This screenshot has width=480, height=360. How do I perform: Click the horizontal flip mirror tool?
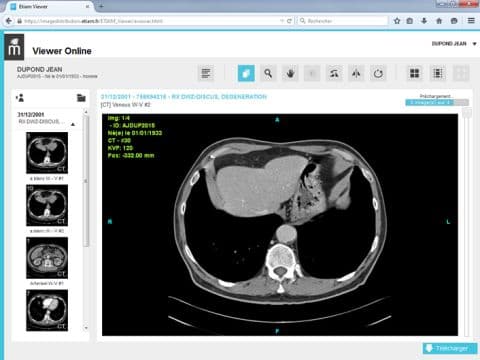point(356,73)
